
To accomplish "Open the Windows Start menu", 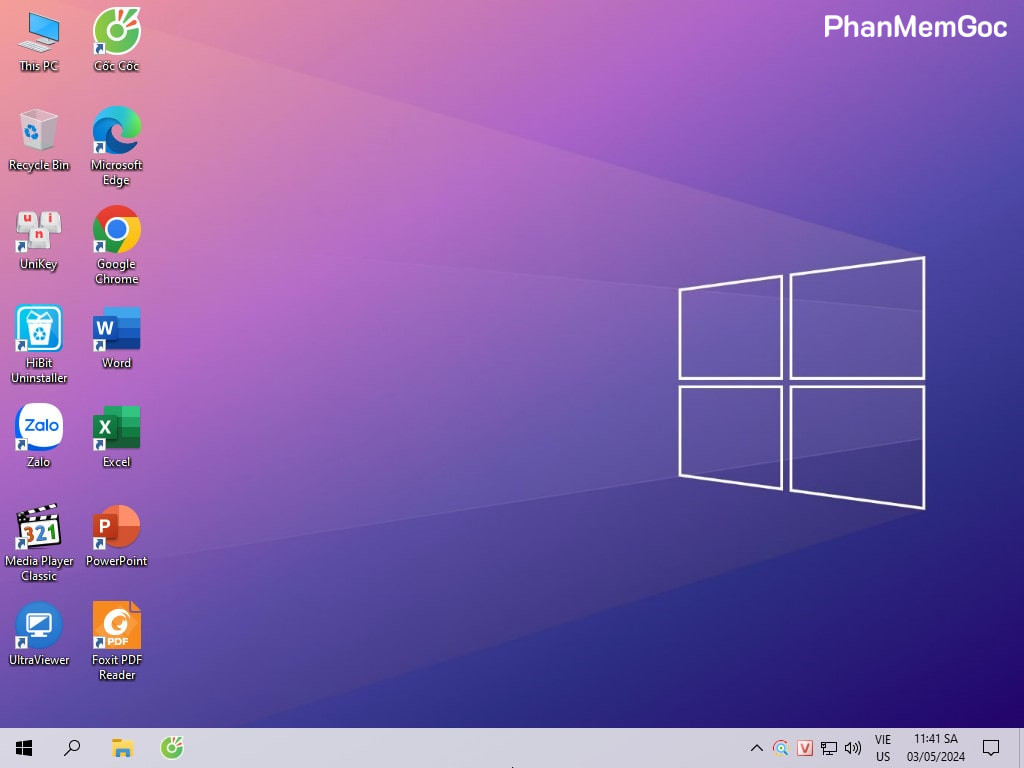I will tap(24, 747).
